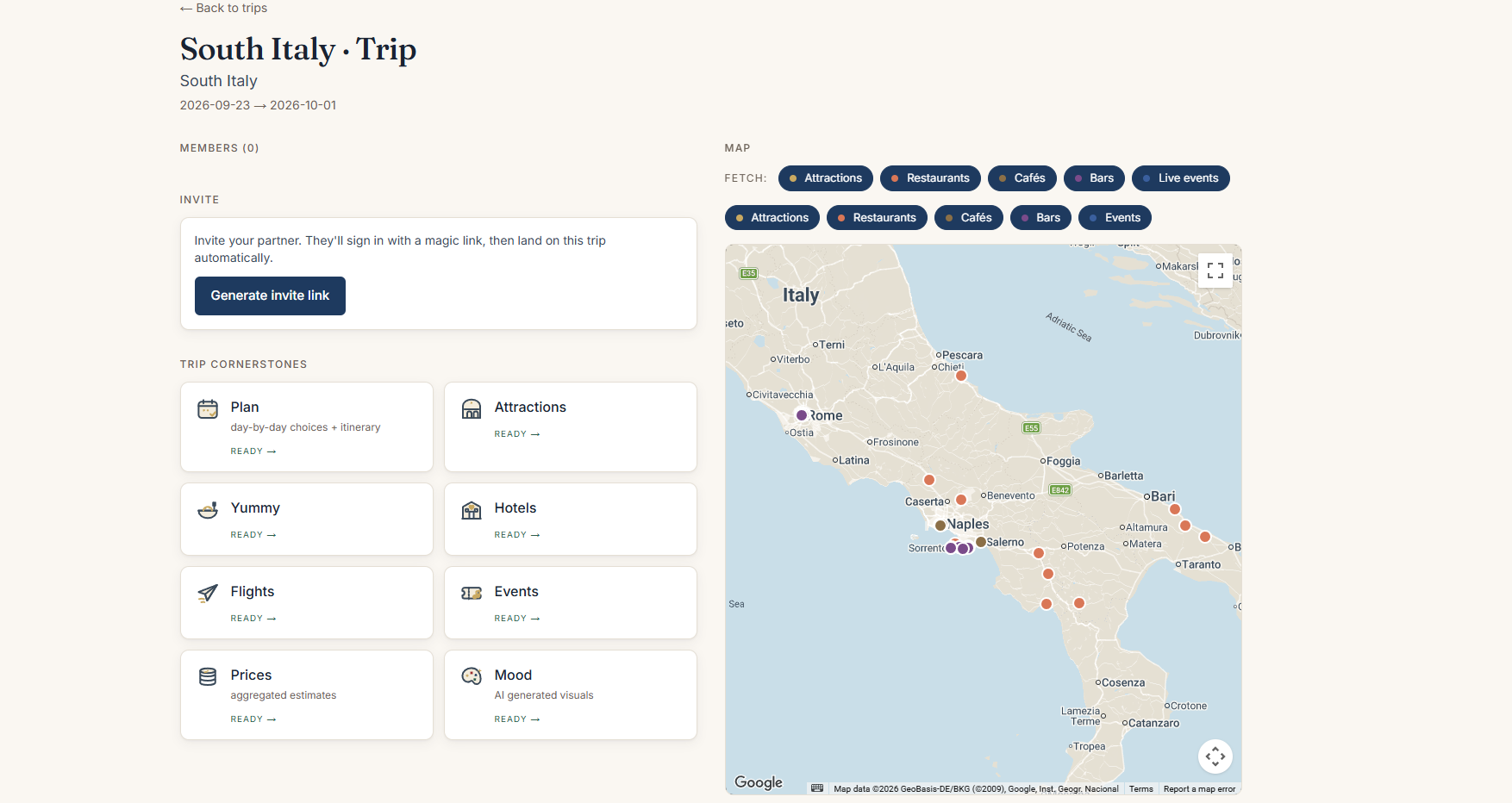This screenshot has width=1512, height=803.
Task: Open map keyboard shortcuts icon
Action: pos(817,788)
